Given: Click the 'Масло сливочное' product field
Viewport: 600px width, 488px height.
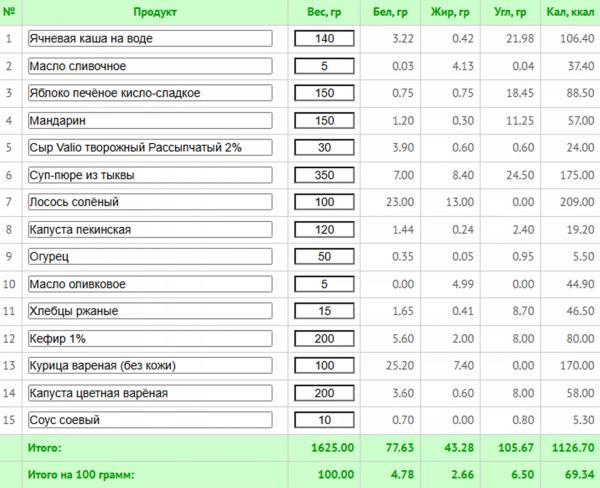Looking at the screenshot, I should click(x=150, y=66).
